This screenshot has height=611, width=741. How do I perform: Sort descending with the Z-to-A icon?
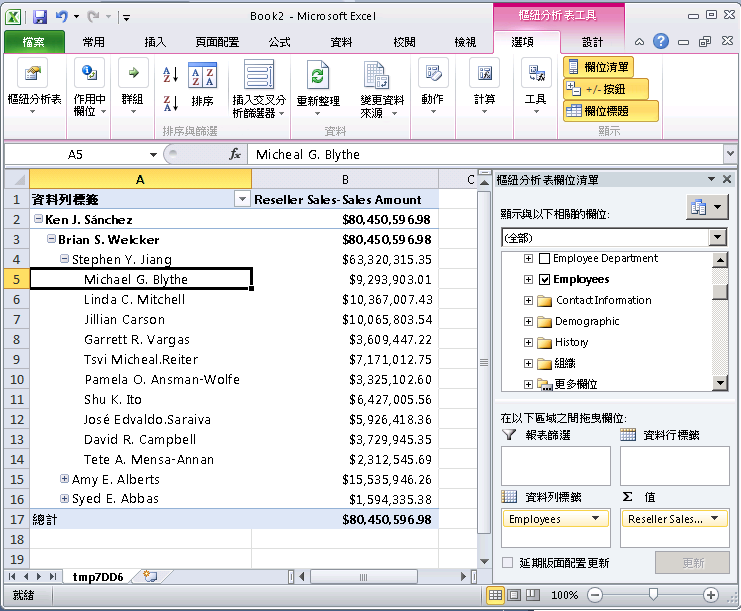170,103
